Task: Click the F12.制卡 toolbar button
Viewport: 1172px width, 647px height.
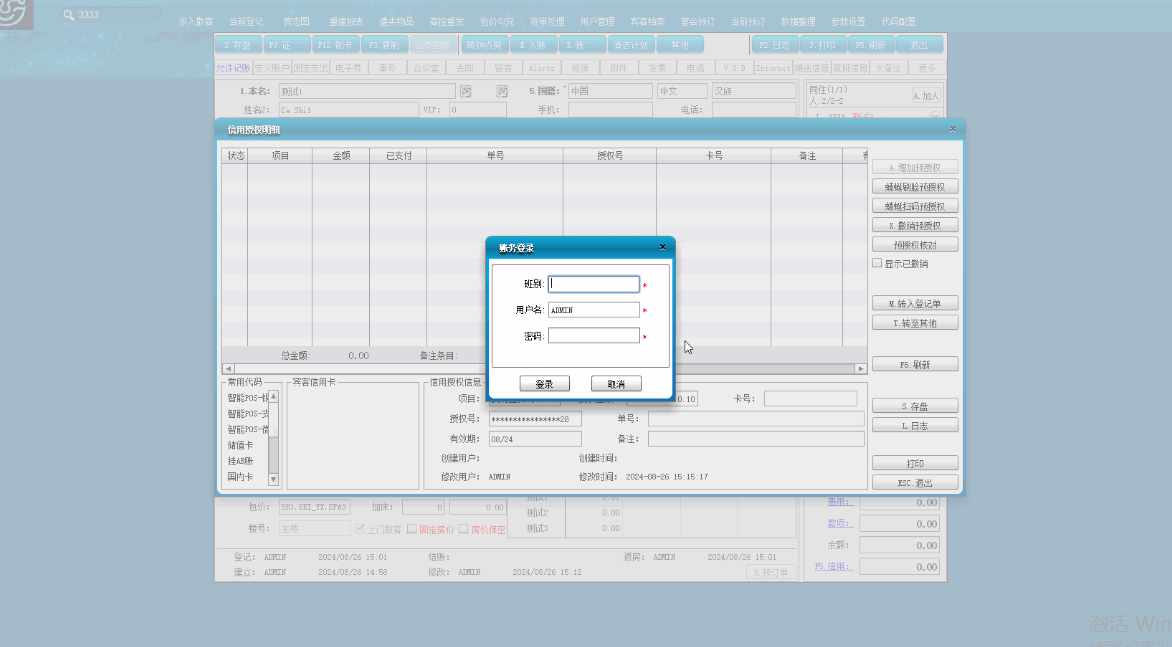Action: pos(334,45)
